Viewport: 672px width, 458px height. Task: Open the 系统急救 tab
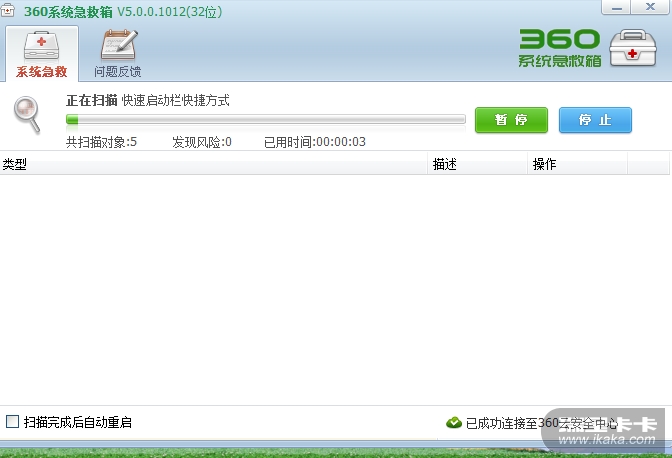(42, 54)
